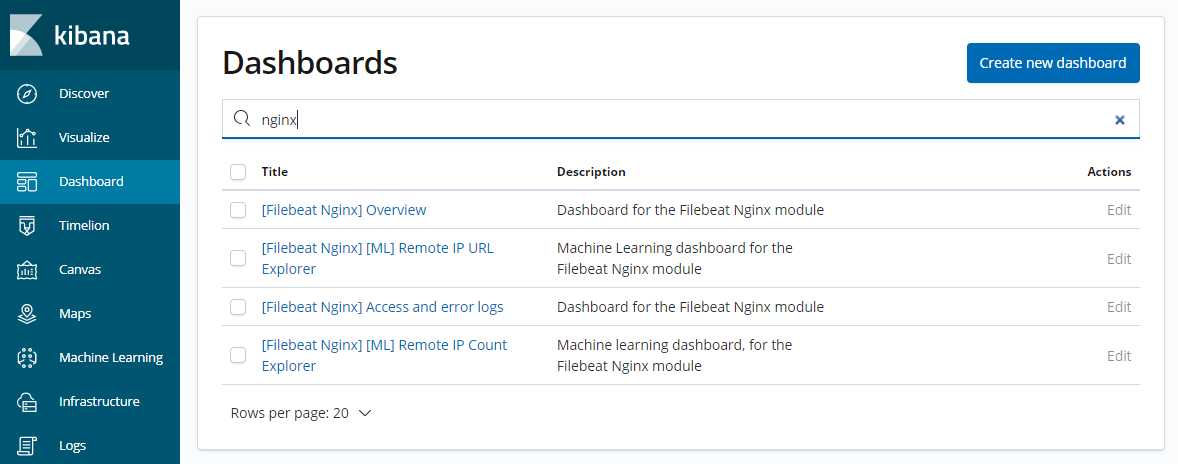Check the Remote IP Count Explorer checkbox
This screenshot has height=464, width=1178.
(x=238, y=355)
